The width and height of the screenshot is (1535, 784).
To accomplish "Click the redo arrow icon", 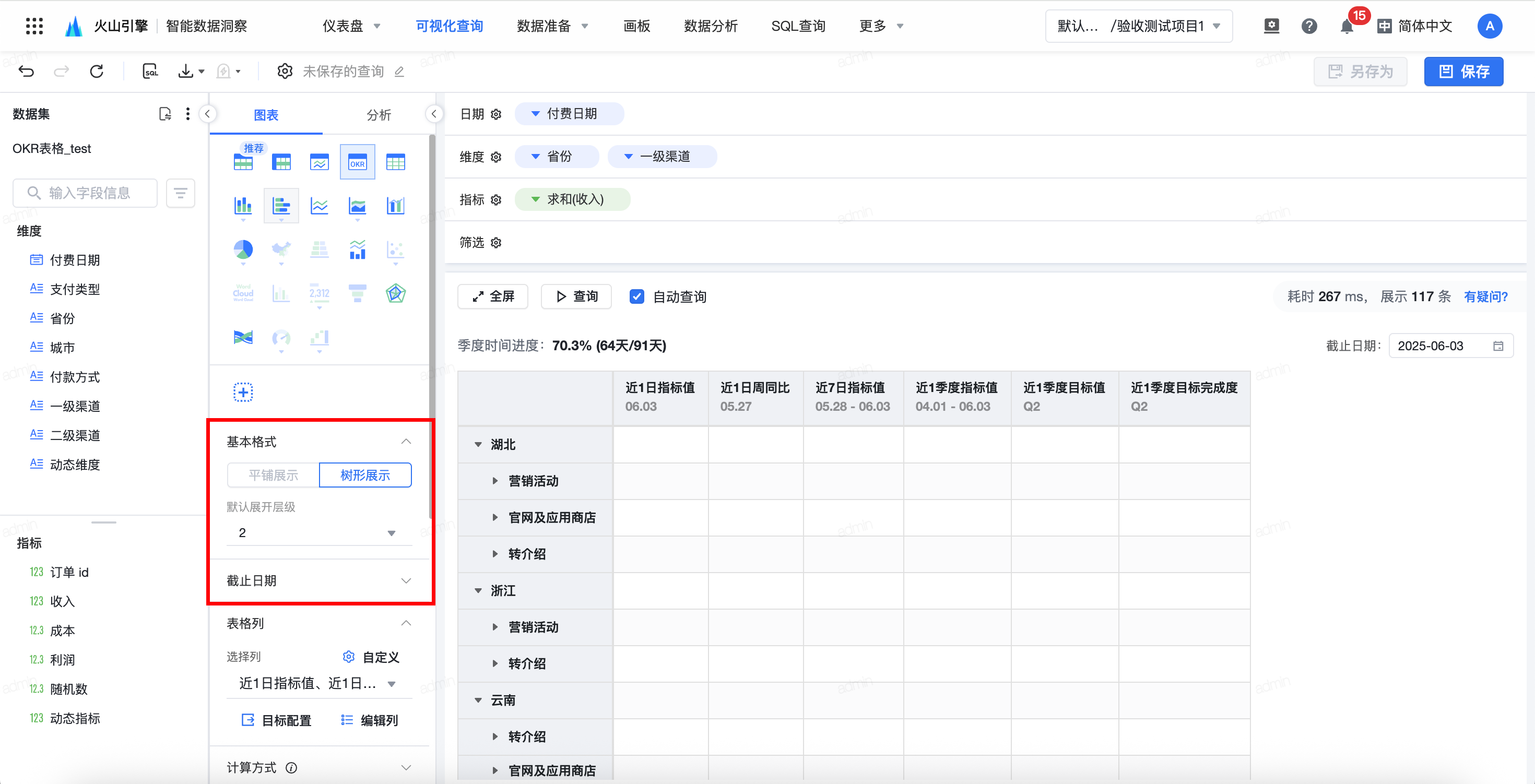I will (62, 72).
